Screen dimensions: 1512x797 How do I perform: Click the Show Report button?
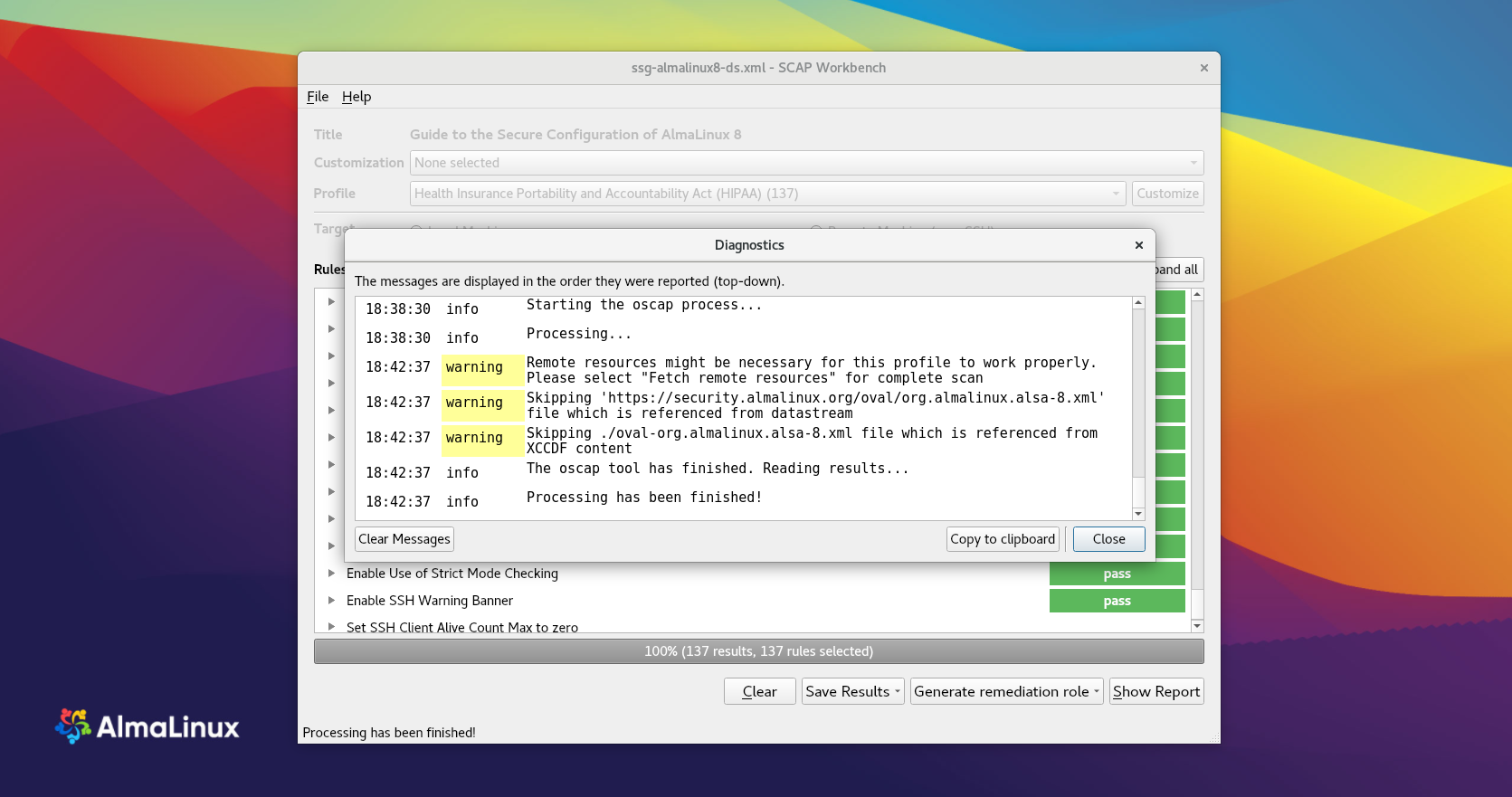[1155, 692]
